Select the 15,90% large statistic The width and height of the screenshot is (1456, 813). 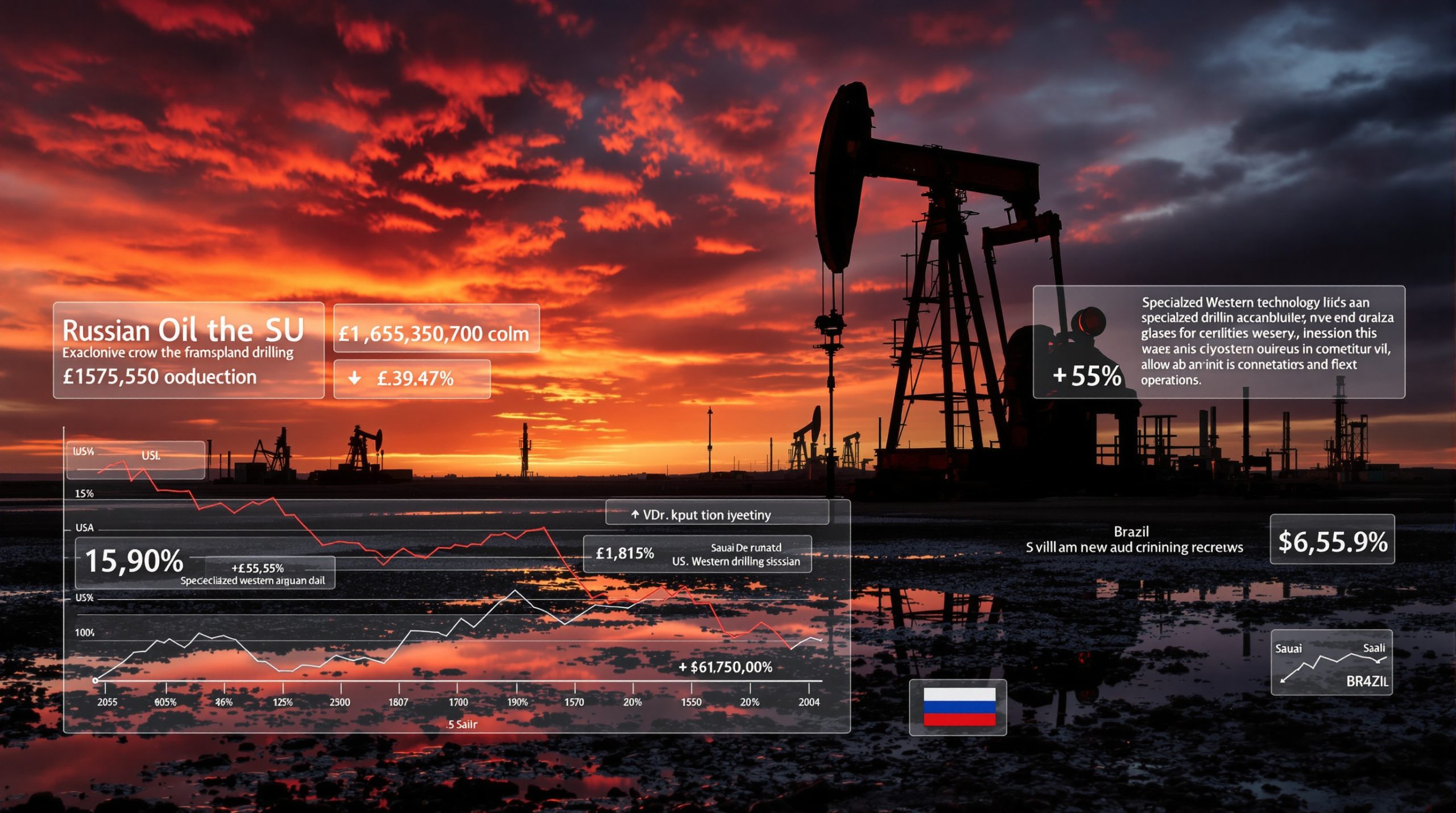[134, 561]
